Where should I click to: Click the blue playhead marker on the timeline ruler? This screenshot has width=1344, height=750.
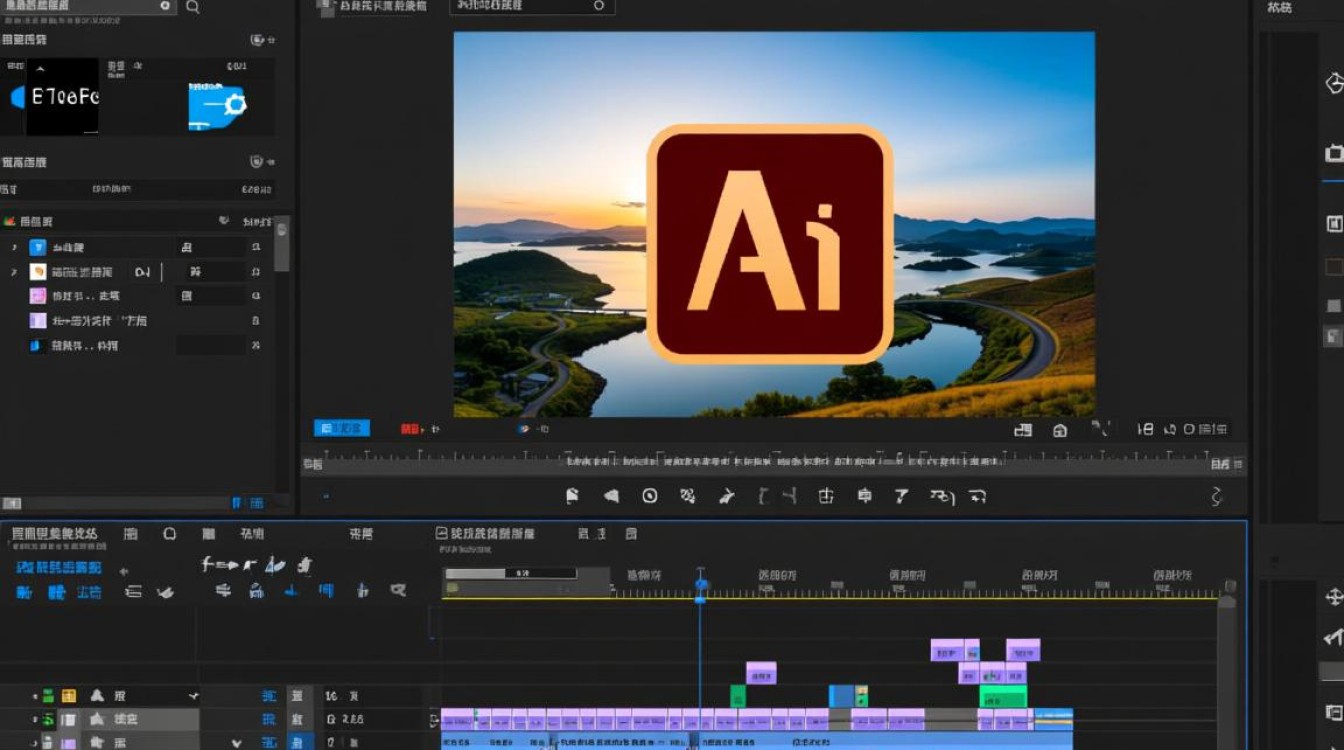(x=701, y=584)
